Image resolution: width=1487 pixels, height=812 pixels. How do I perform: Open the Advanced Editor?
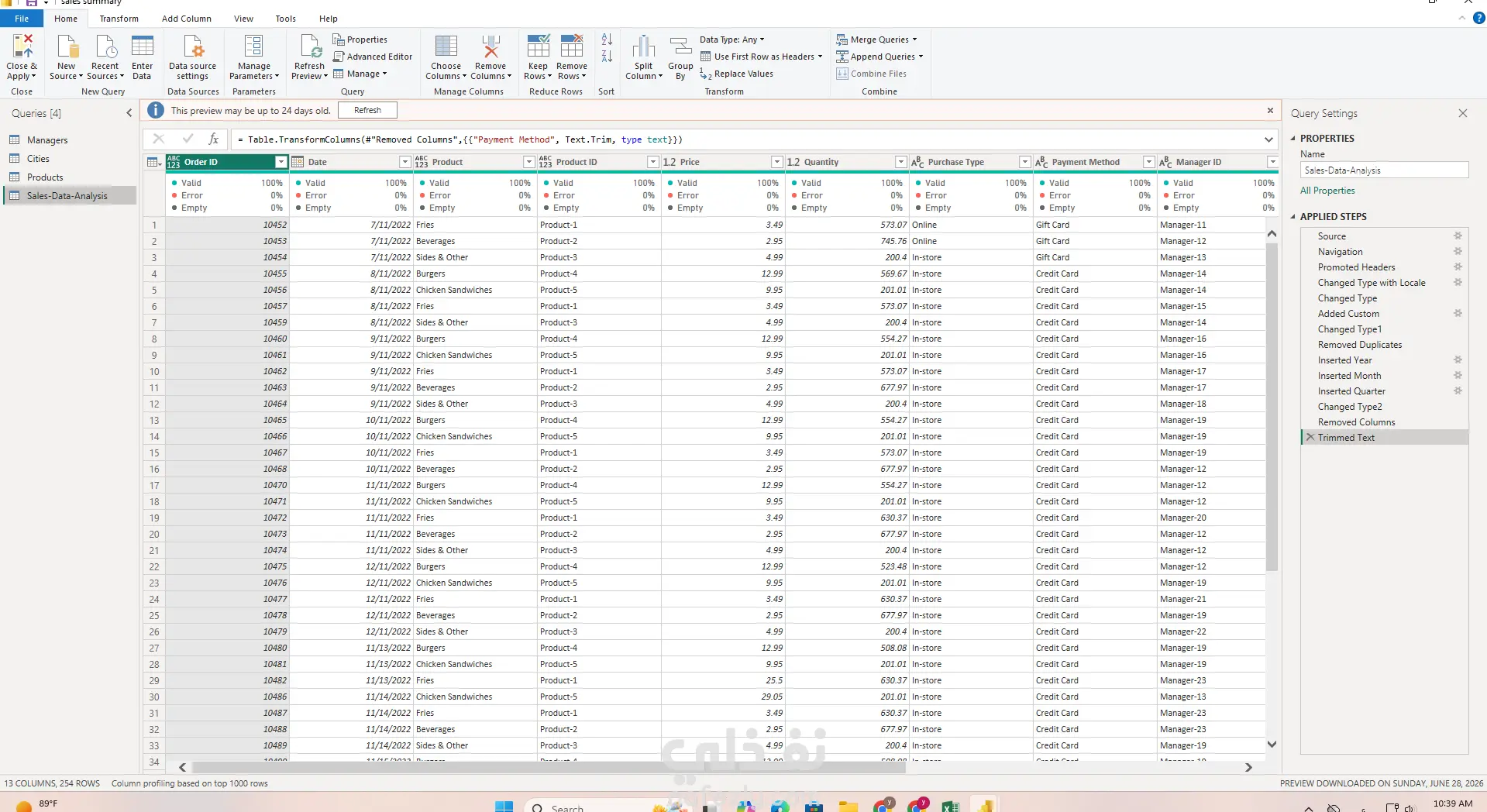[373, 57]
